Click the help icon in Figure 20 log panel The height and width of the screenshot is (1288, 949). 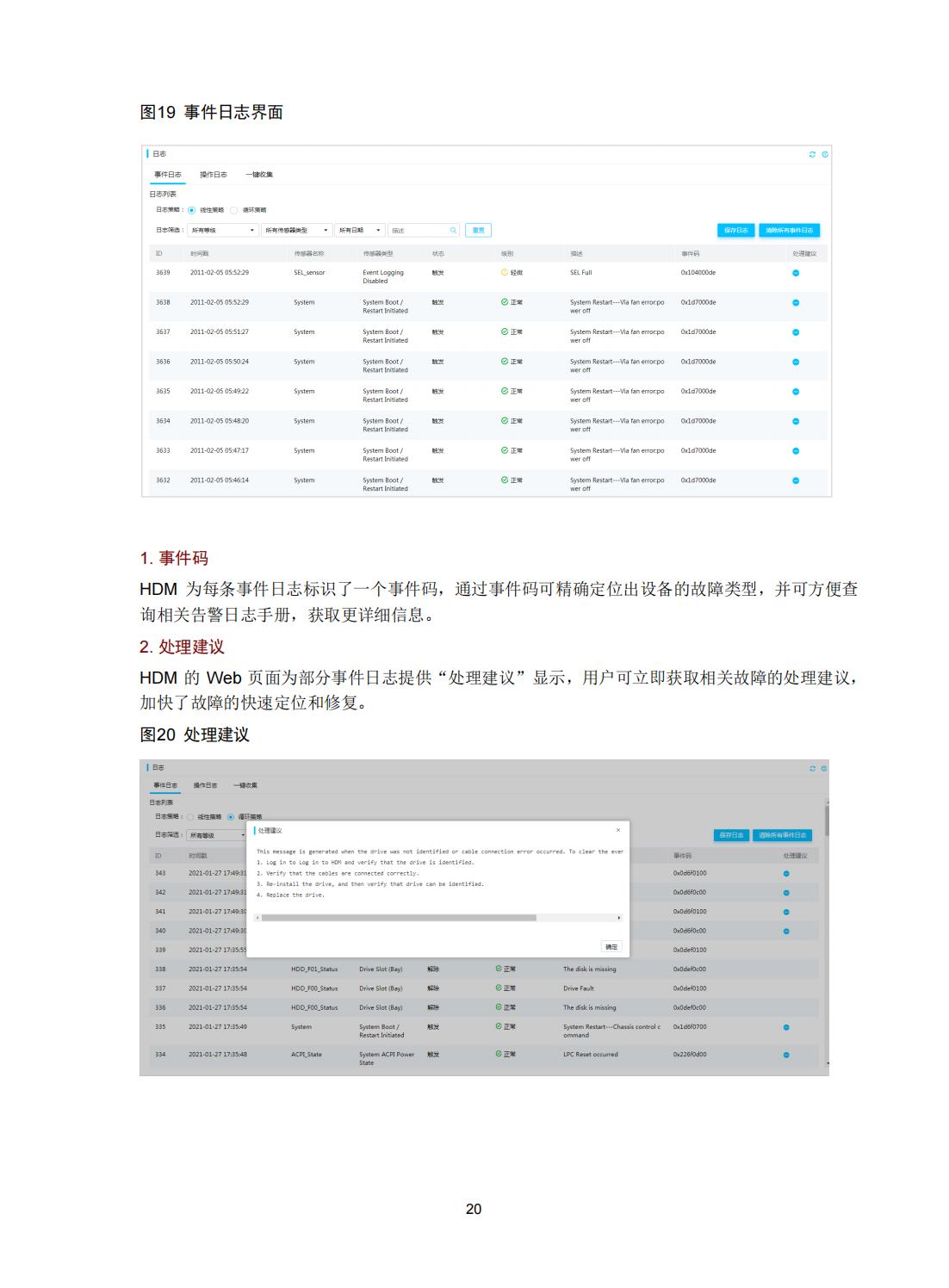824,768
